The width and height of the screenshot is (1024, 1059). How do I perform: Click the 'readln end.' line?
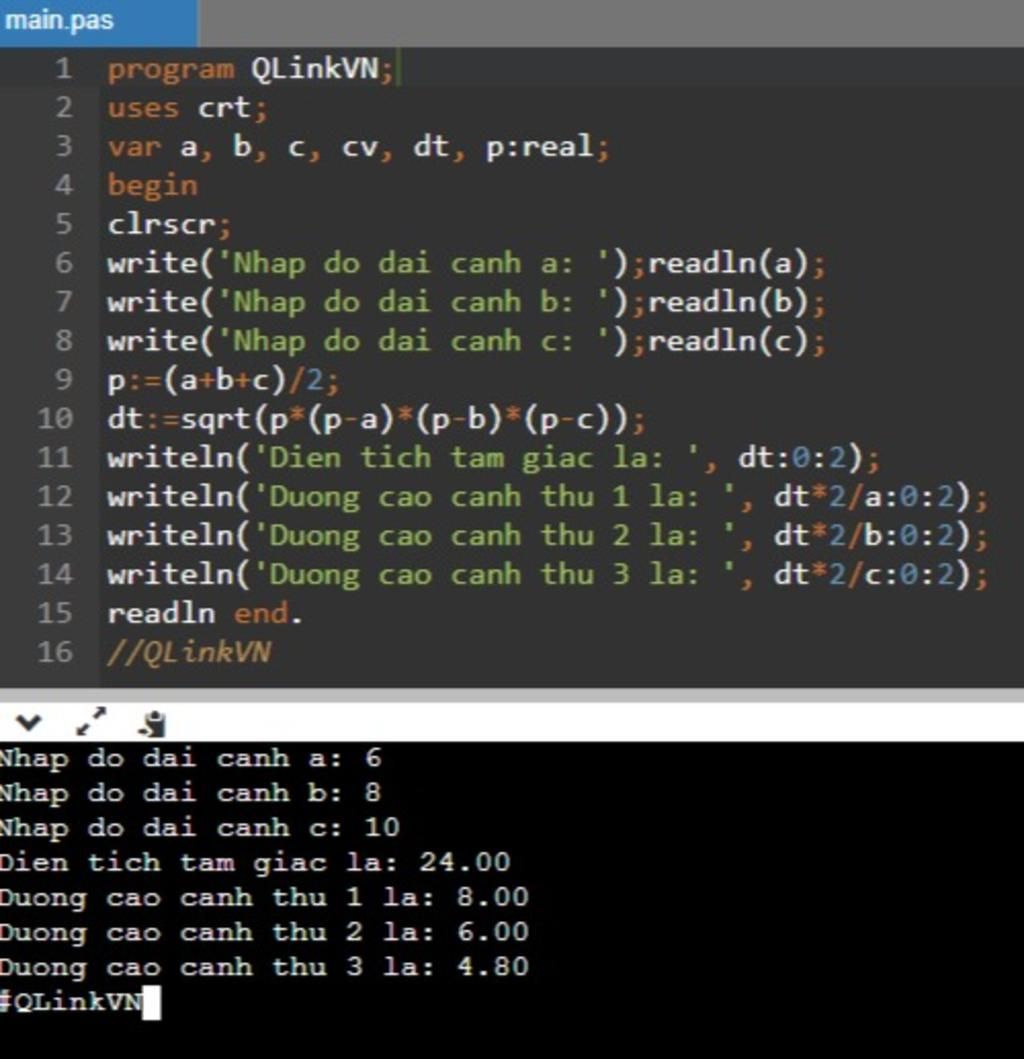tap(205, 613)
